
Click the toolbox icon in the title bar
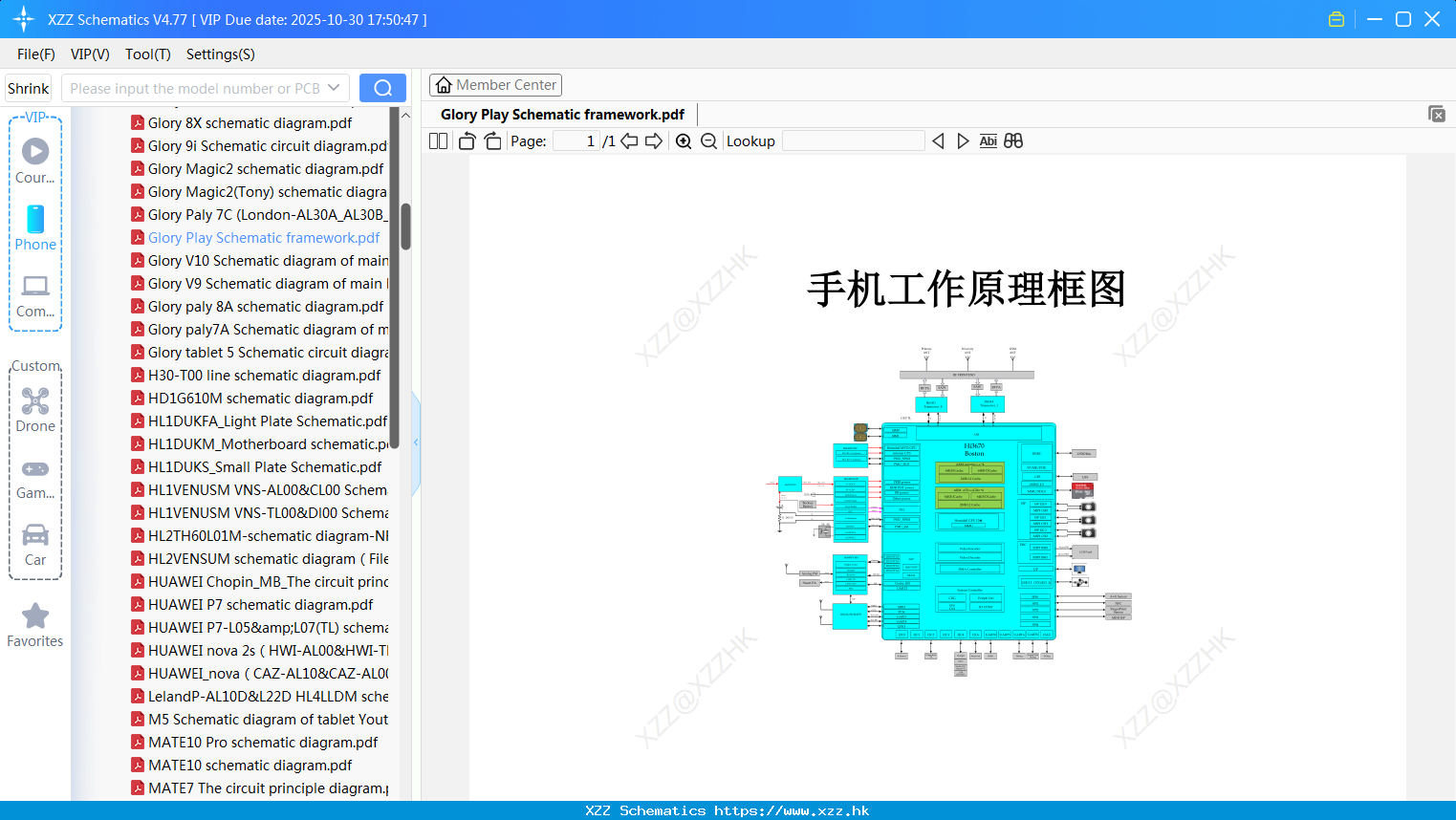(1336, 19)
